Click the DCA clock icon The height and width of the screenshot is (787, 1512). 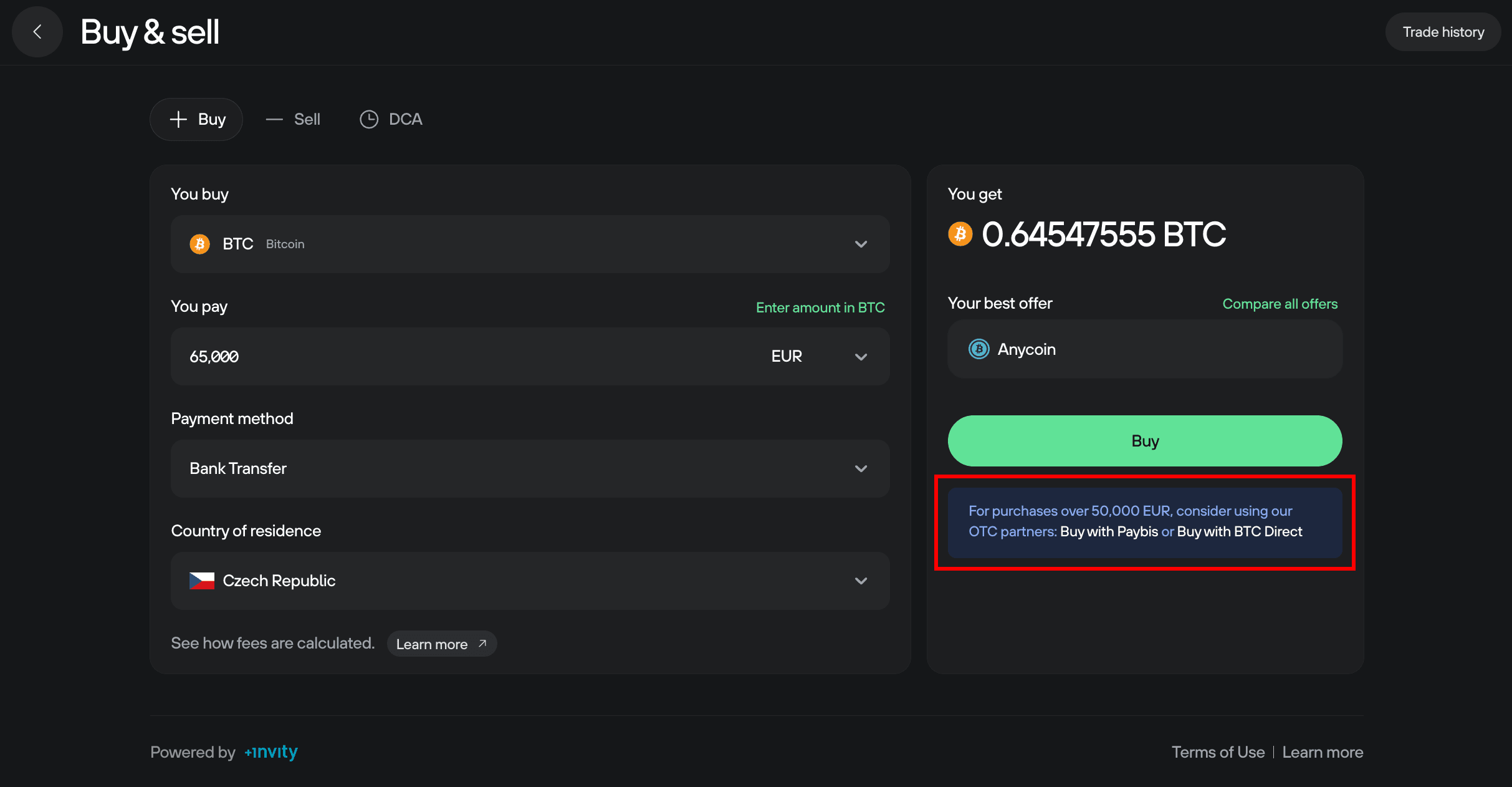point(369,119)
